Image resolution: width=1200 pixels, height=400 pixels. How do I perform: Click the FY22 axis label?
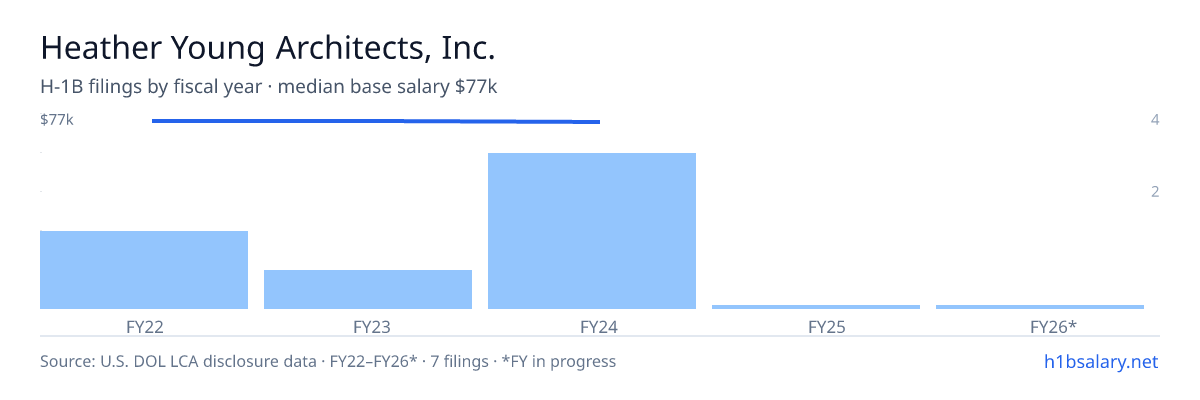pyautogui.click(x=145, y=327)
